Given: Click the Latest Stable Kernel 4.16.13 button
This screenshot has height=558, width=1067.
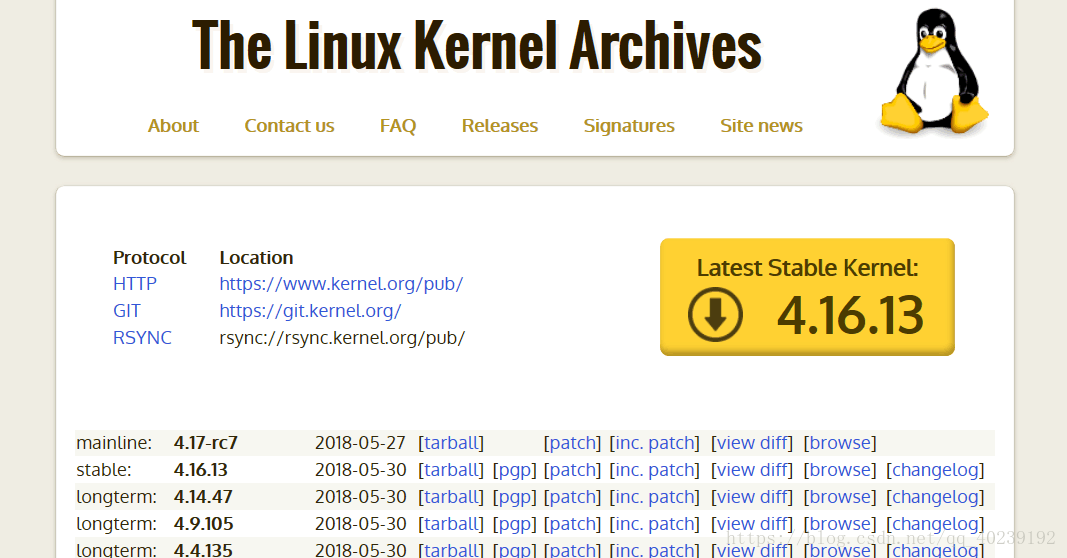Looking at the screenshot, I should 807,297.
